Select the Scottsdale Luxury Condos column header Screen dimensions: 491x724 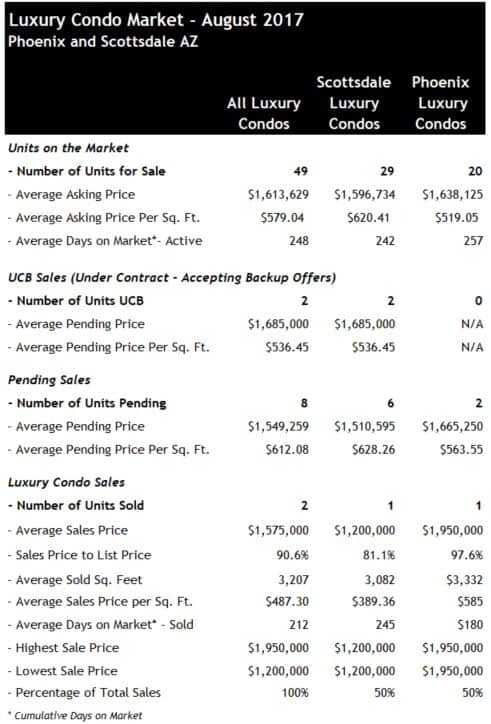click(x=354, y=103)
